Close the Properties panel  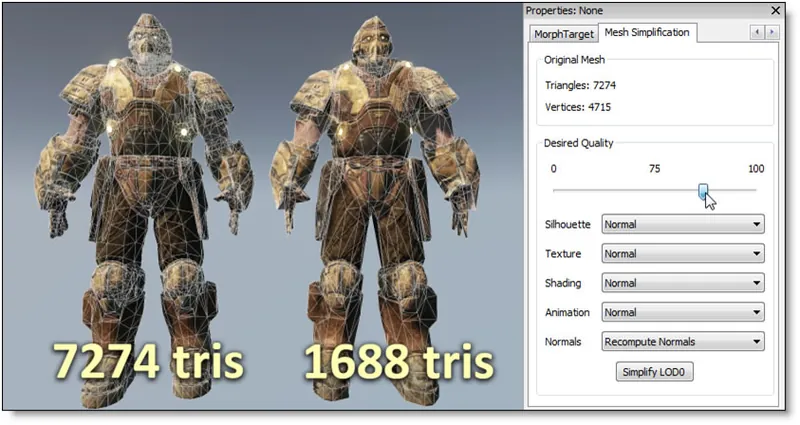click(776, 10)
